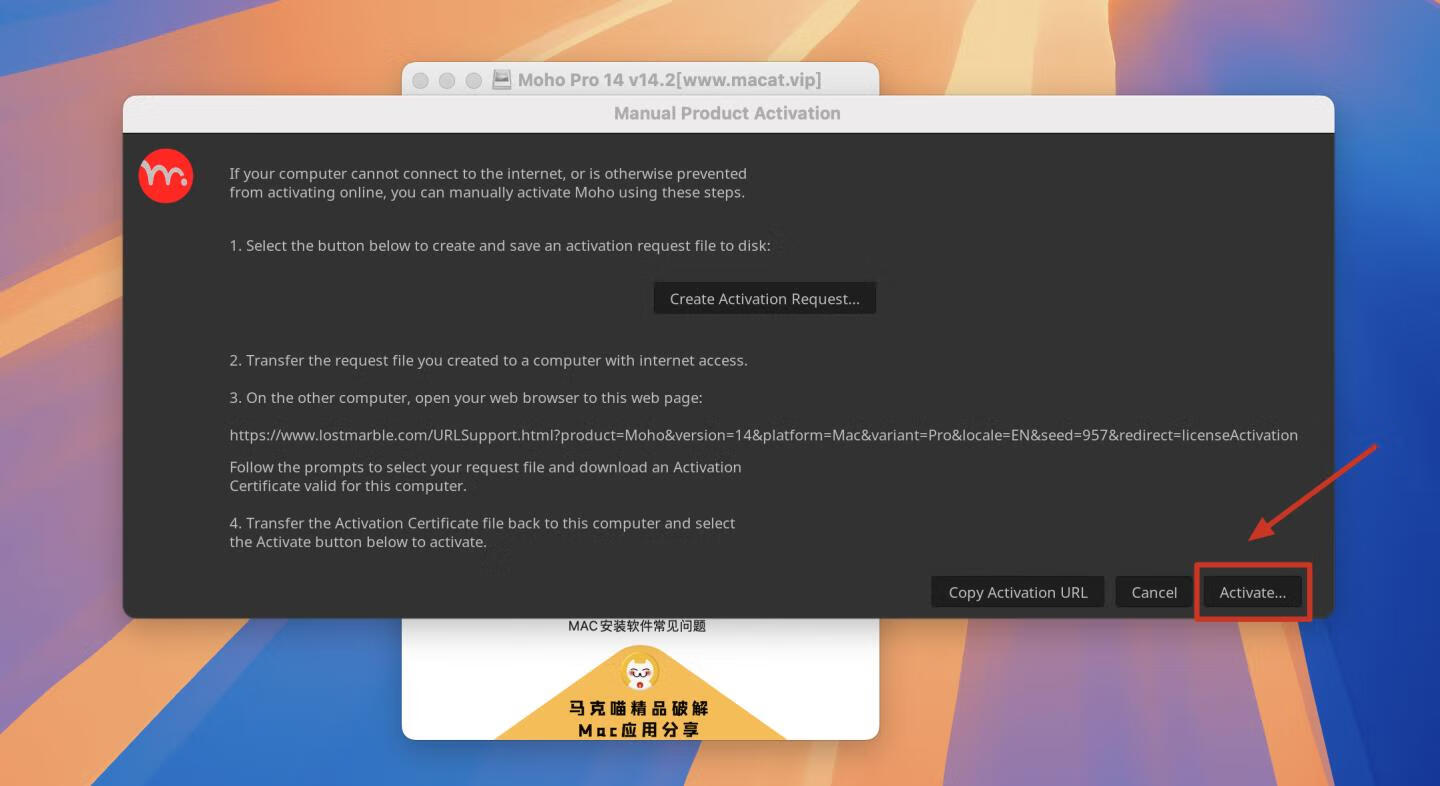Click step 1 text about activation request file
1440x786 pixels.
(x=500, y=246)
